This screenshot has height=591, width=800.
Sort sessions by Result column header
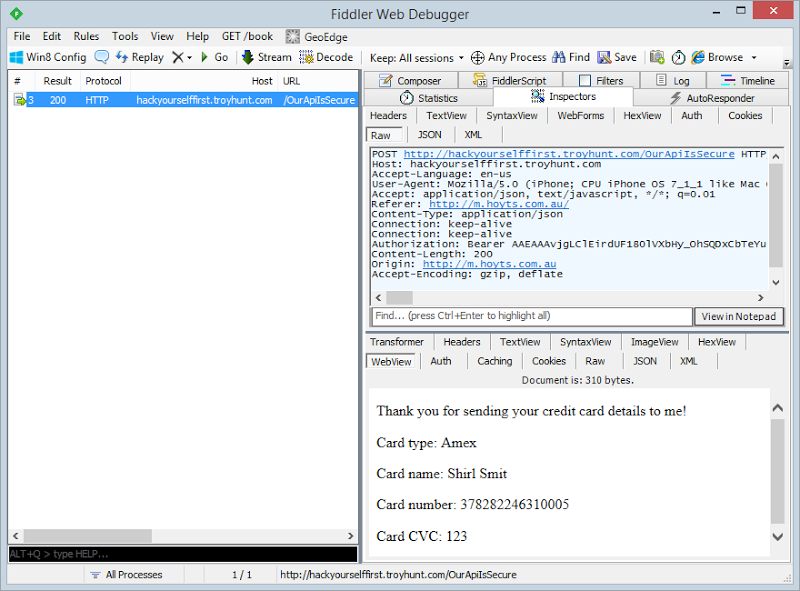(x=57, y=81)
